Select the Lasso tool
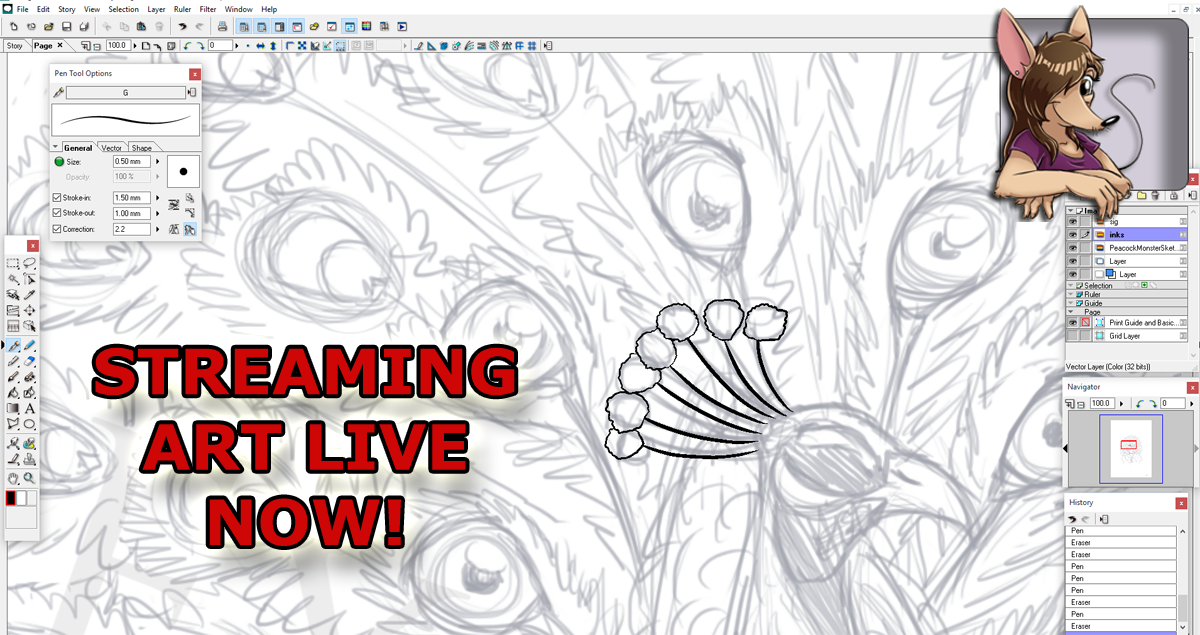 [30, 263]
